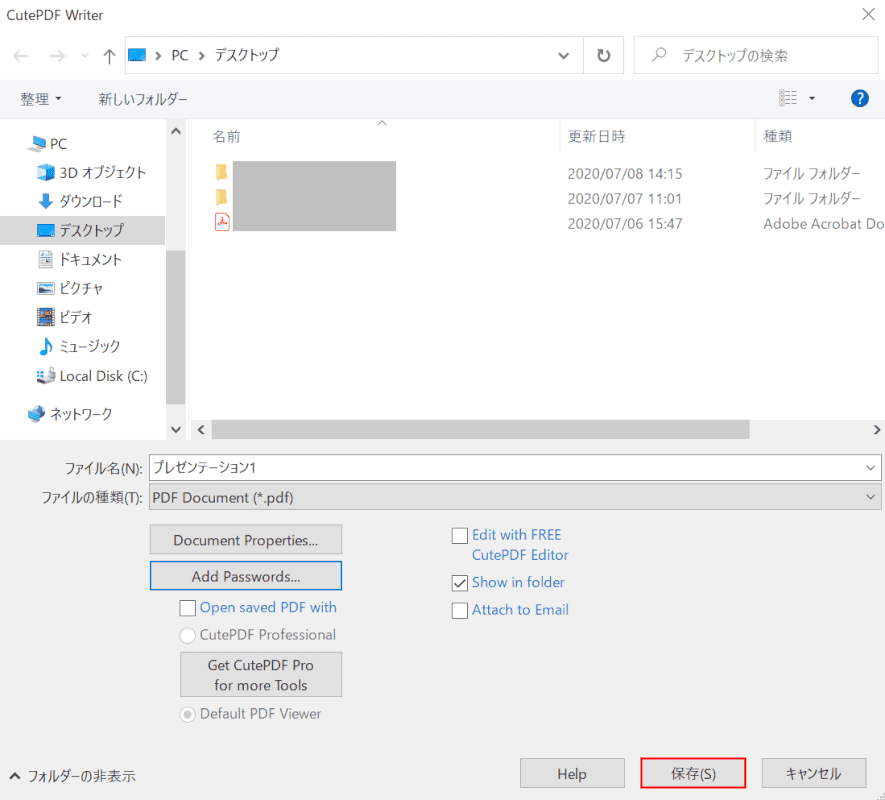Open Document Properties dialog
The image size is (885, 800).
point(246,540)
